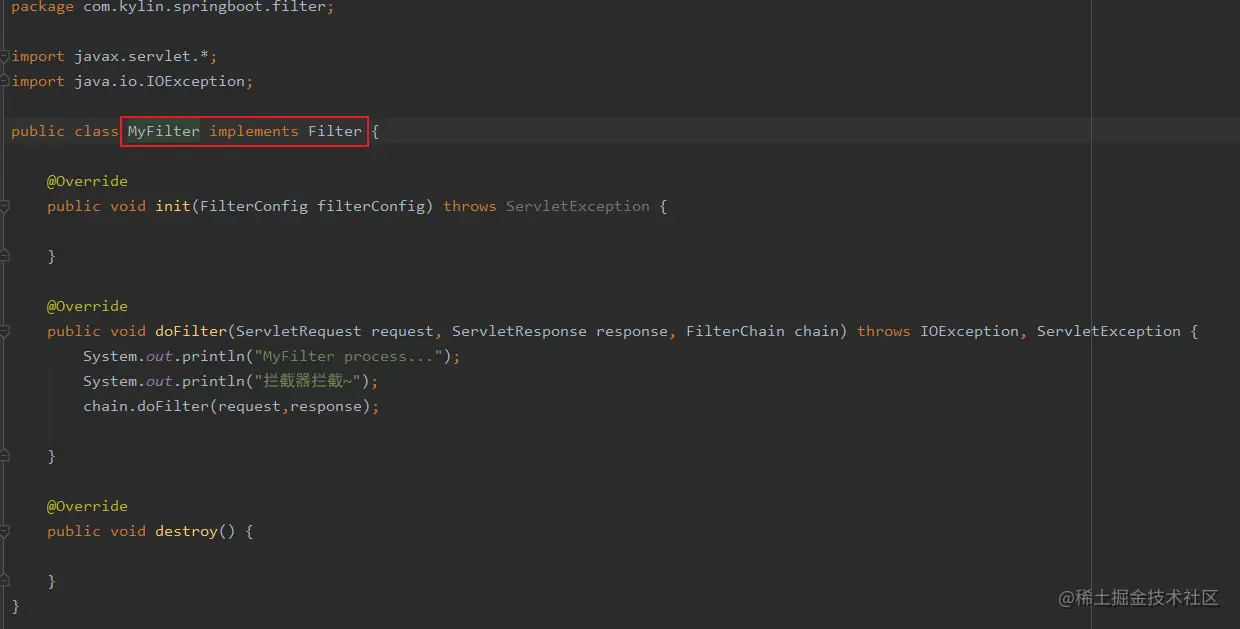Click the FilterConfig parameter type

point(254,206)
